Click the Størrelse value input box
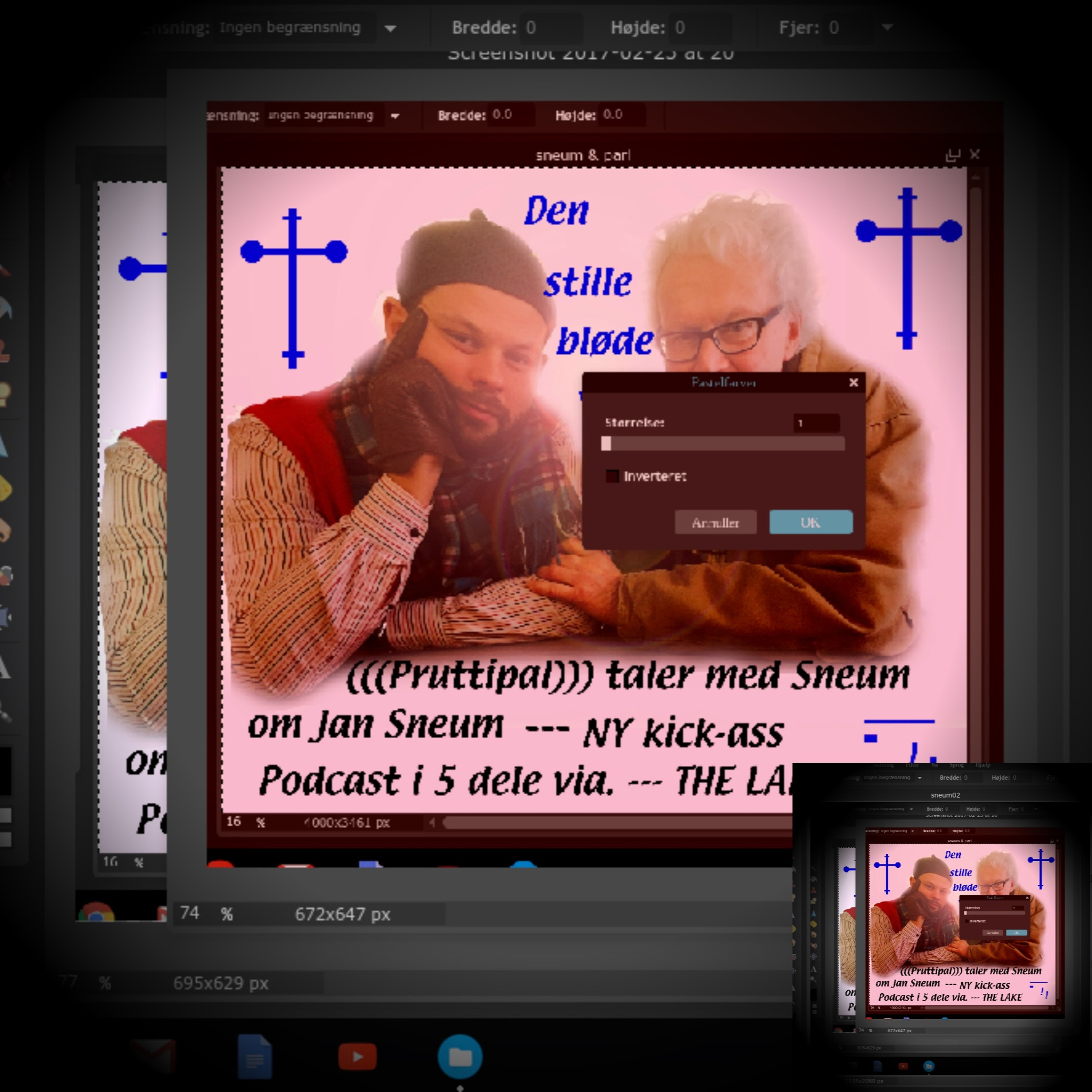 click(x=816, y=423)
